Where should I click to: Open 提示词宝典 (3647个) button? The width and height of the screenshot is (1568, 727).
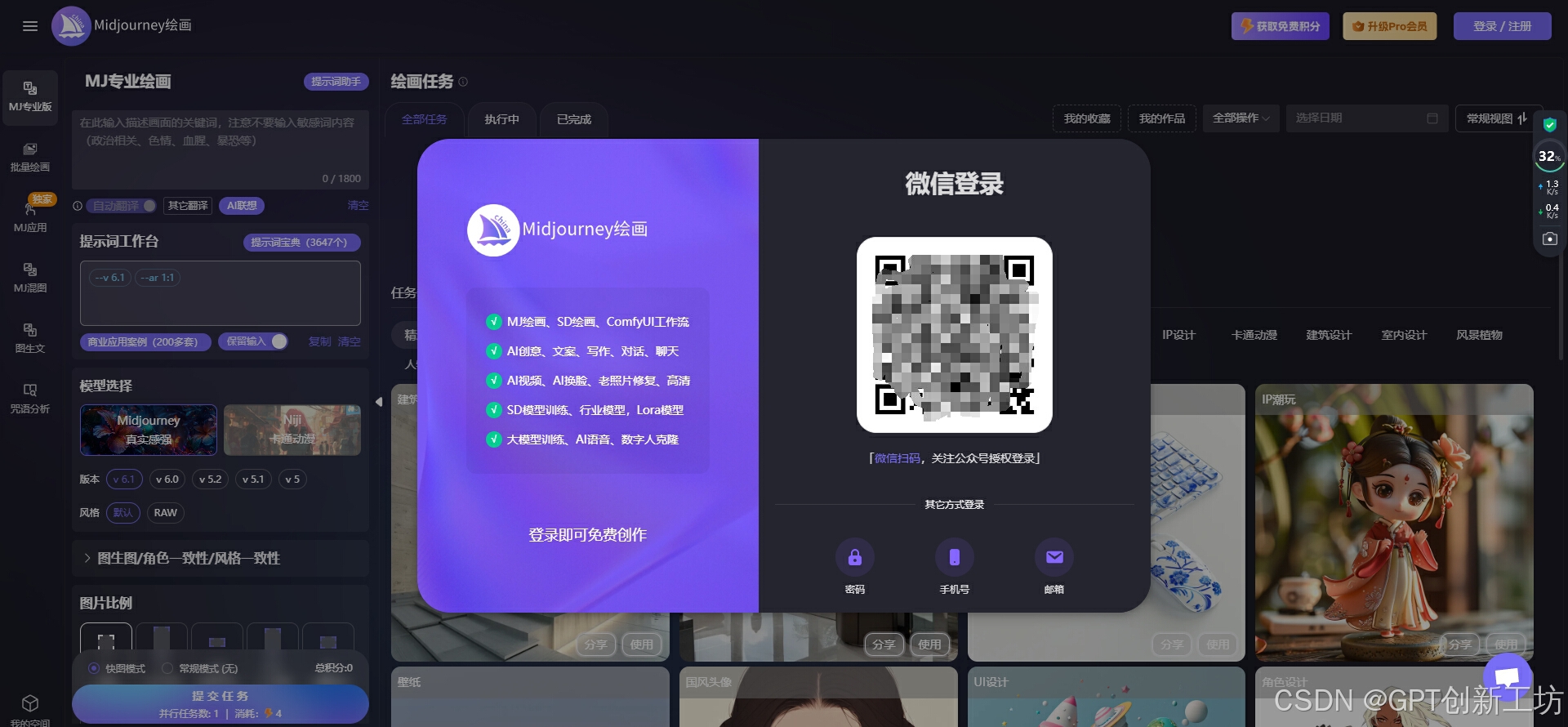(301, 243)
